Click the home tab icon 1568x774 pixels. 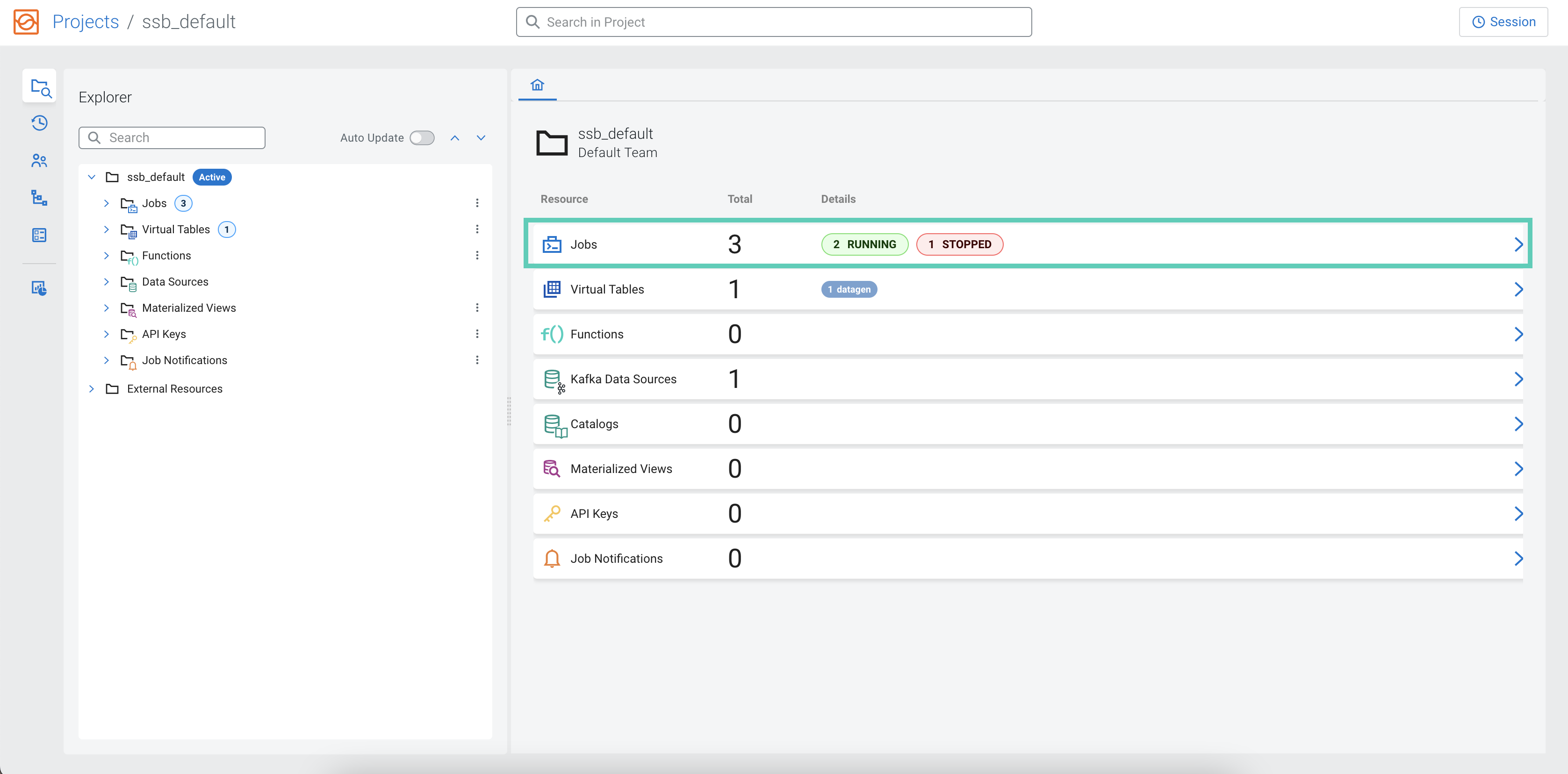click(x=537, y=85)
